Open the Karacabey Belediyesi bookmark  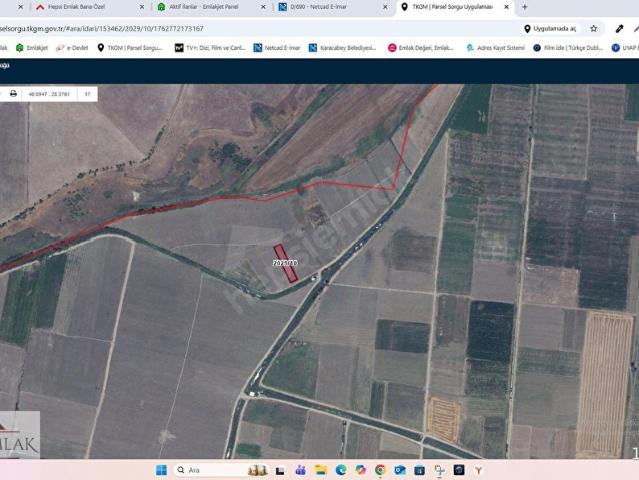click(x=343, y=47)
